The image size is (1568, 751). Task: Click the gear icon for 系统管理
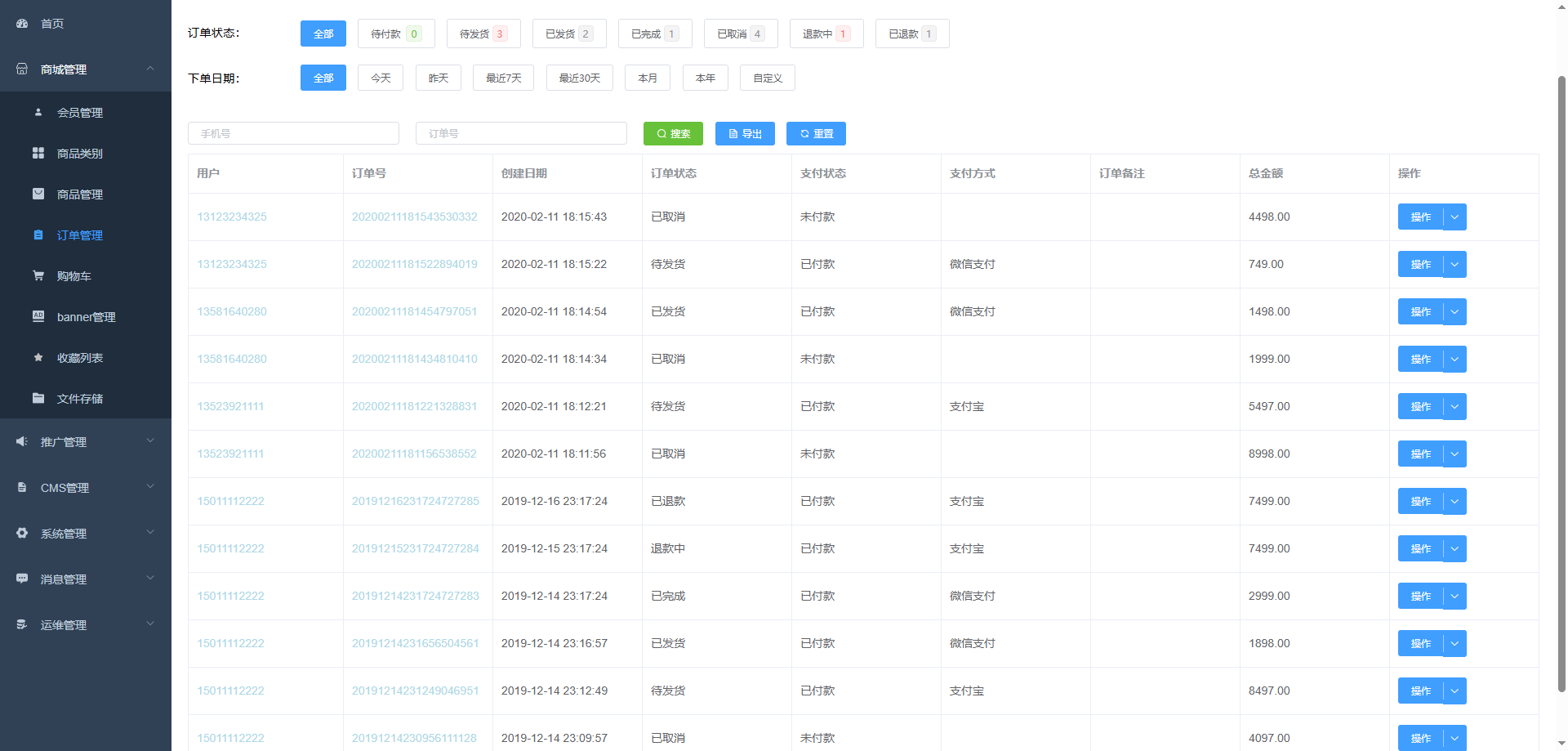coord(22,534)
